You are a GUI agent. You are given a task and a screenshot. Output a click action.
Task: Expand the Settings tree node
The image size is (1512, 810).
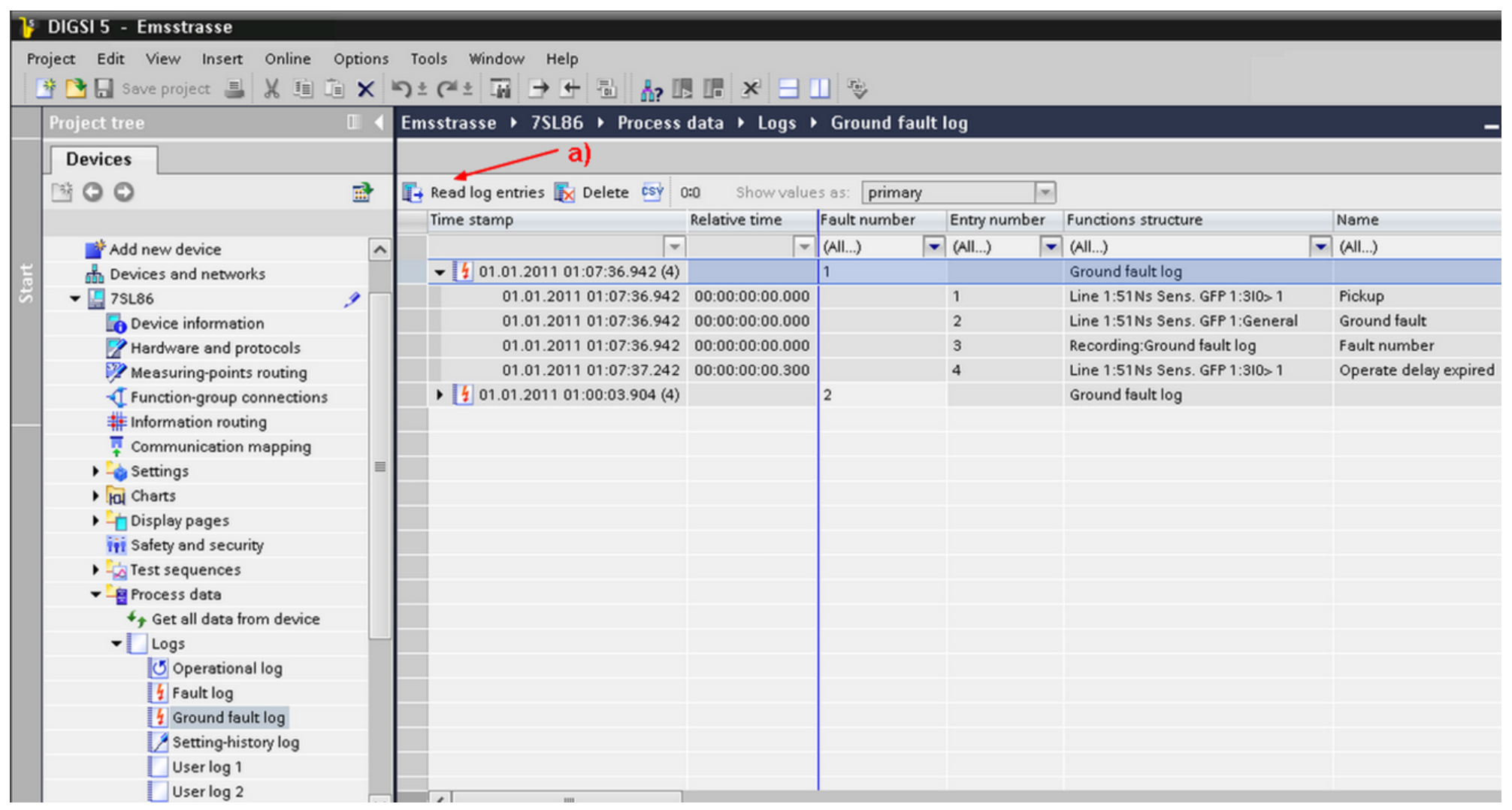[95, 471]
